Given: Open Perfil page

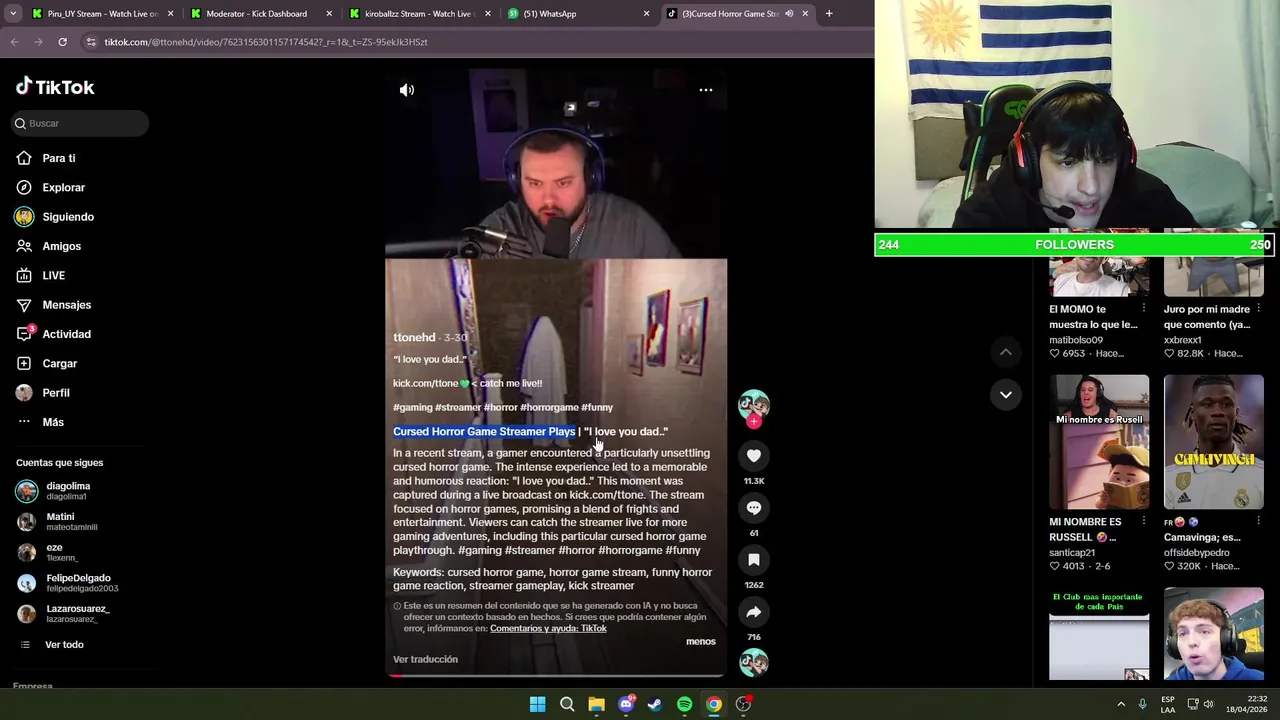Looking at the screenshot, I should [55, 393].
